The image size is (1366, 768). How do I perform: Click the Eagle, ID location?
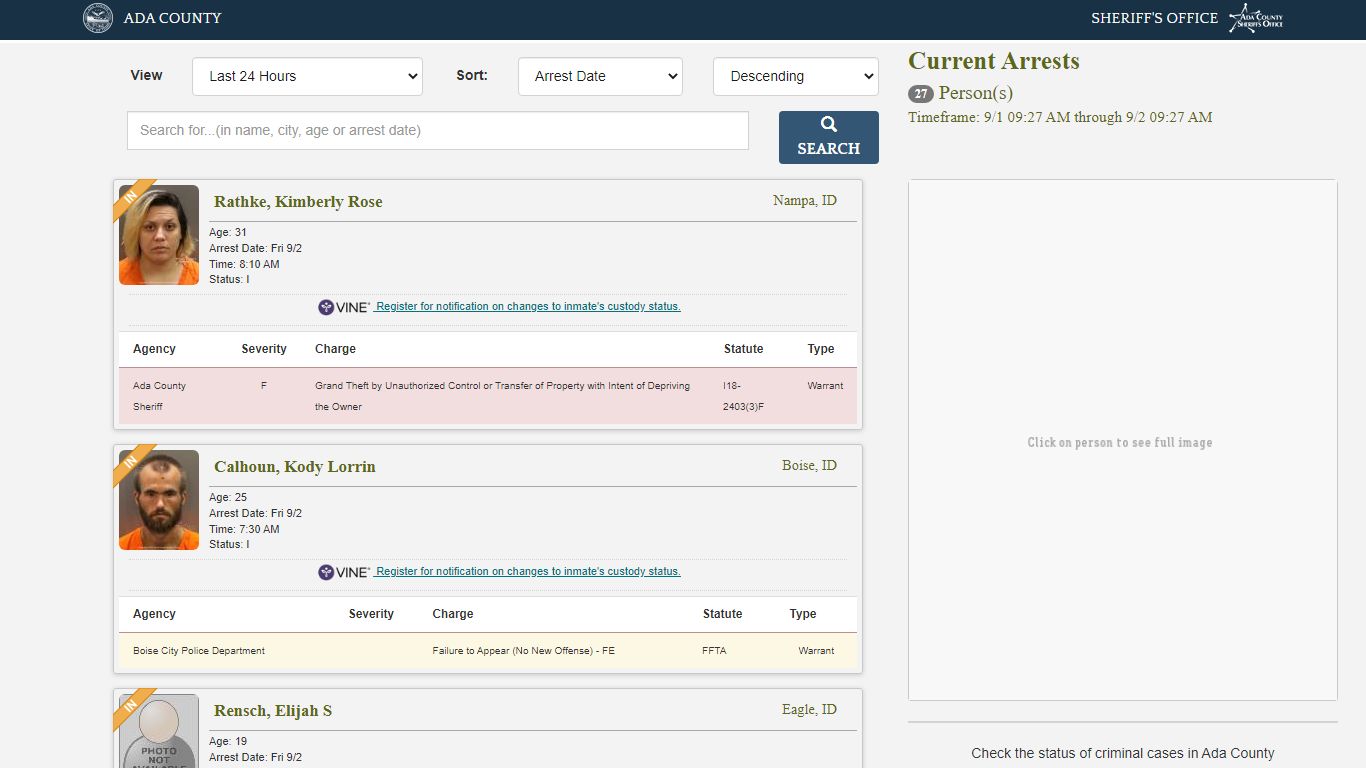point(809,710)
